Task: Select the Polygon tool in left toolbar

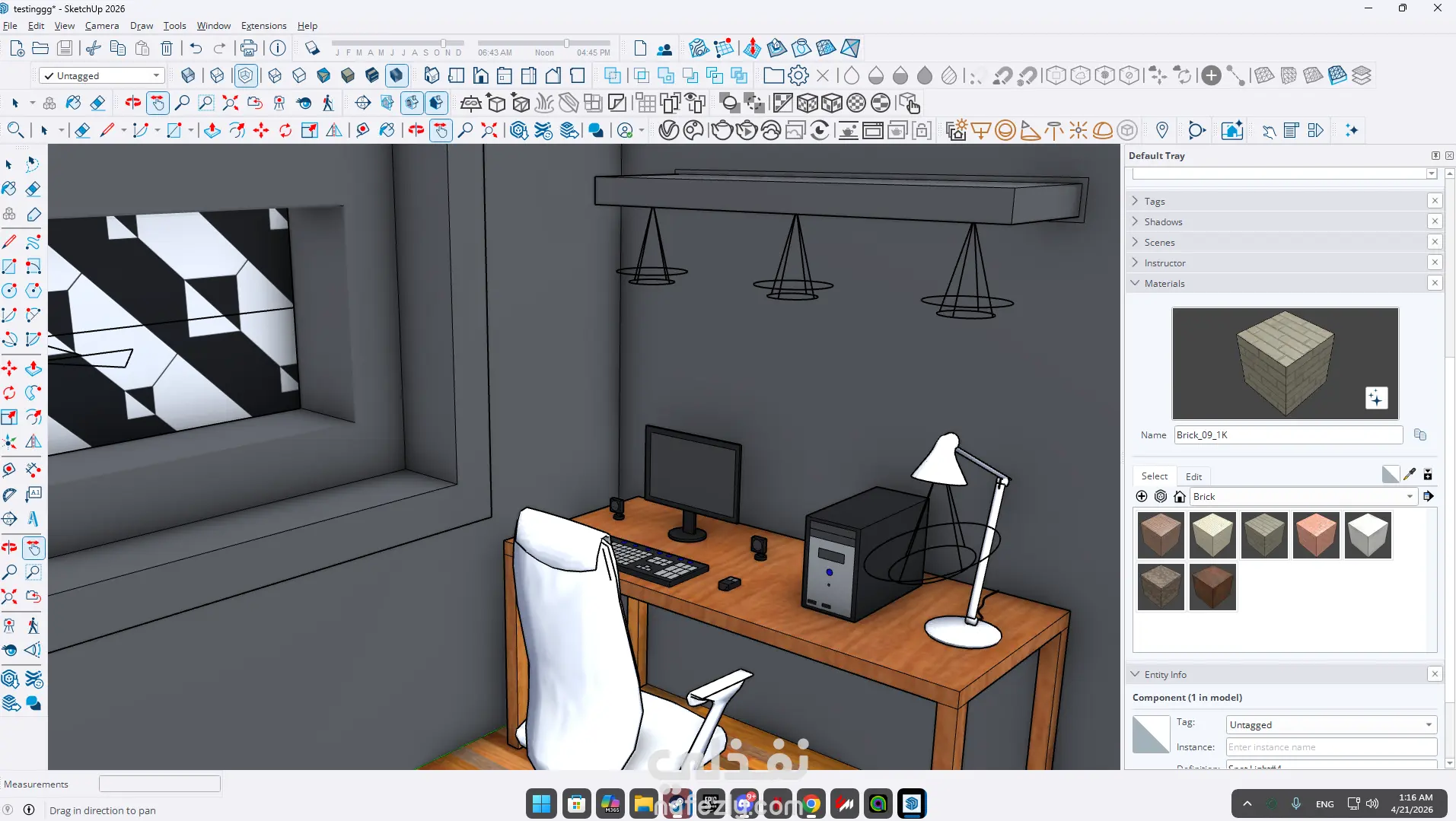Action: tap(33, 291)
